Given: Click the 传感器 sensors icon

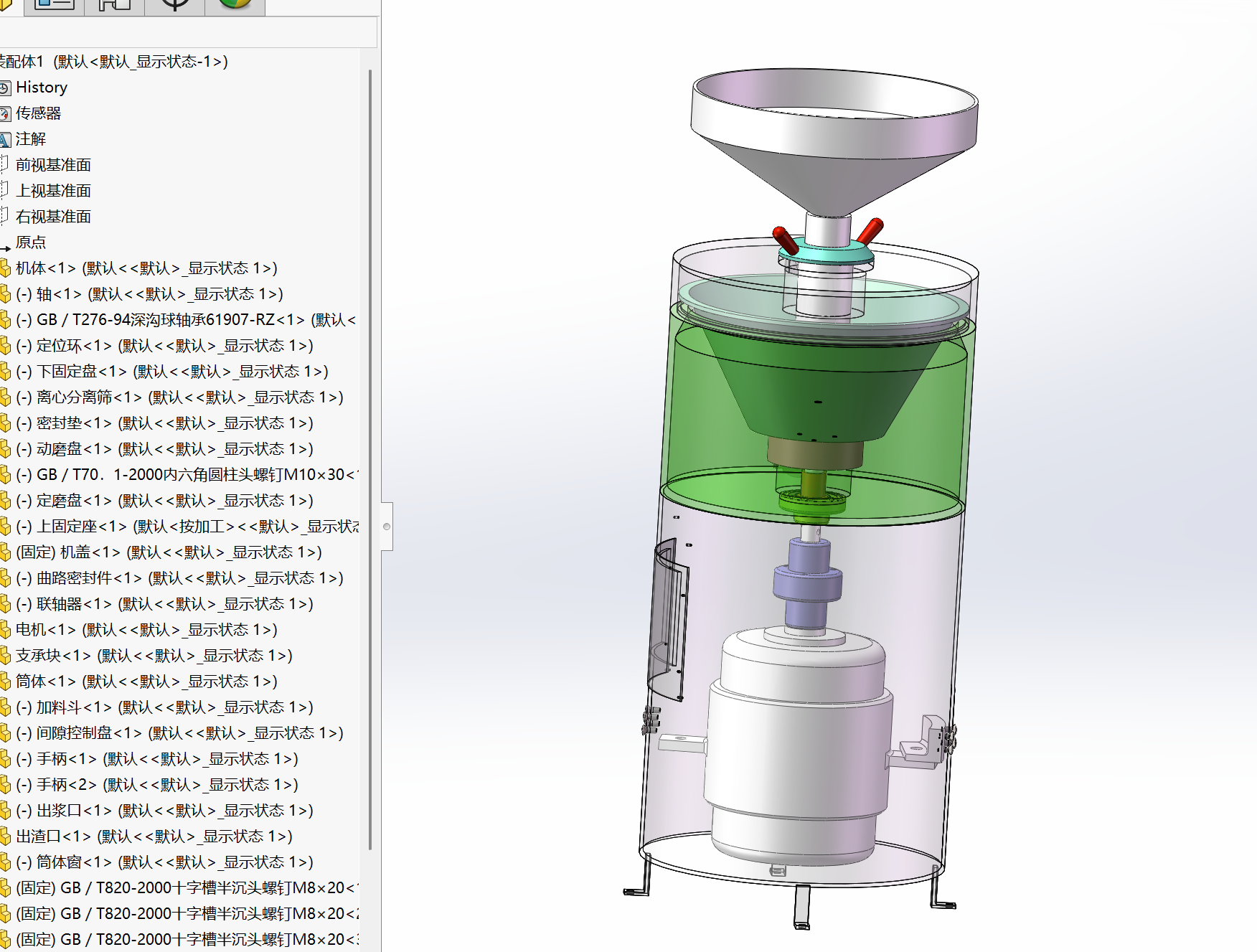Looking at the screenshot, I should (x=5, y=113).
